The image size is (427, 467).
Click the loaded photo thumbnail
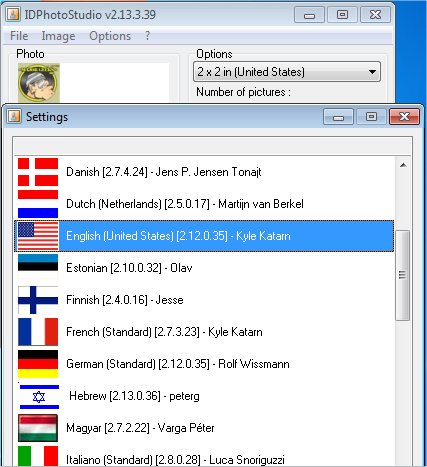[39, 83]
